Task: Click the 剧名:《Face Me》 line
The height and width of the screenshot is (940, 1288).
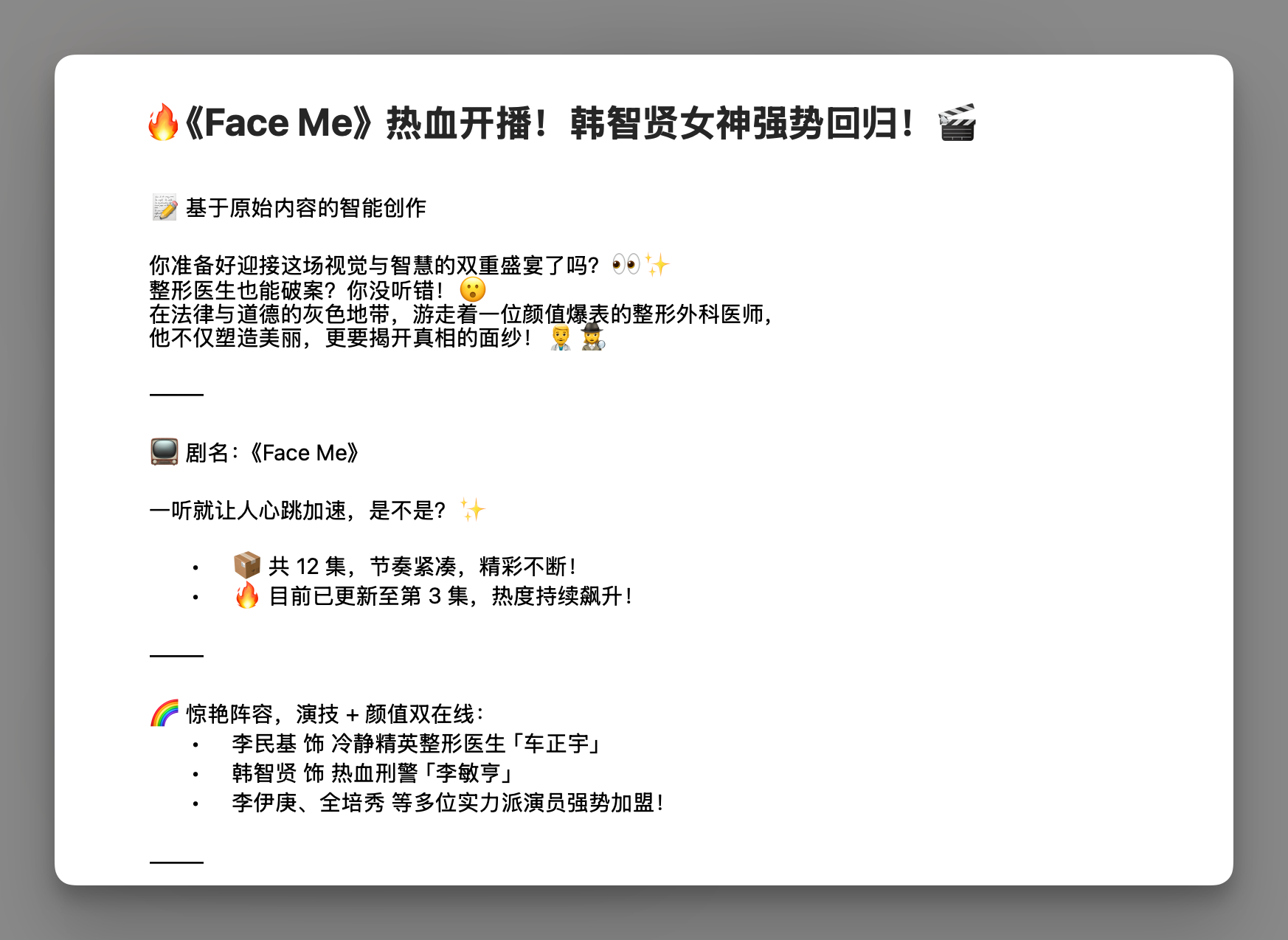Action: [x=271, y=452]
